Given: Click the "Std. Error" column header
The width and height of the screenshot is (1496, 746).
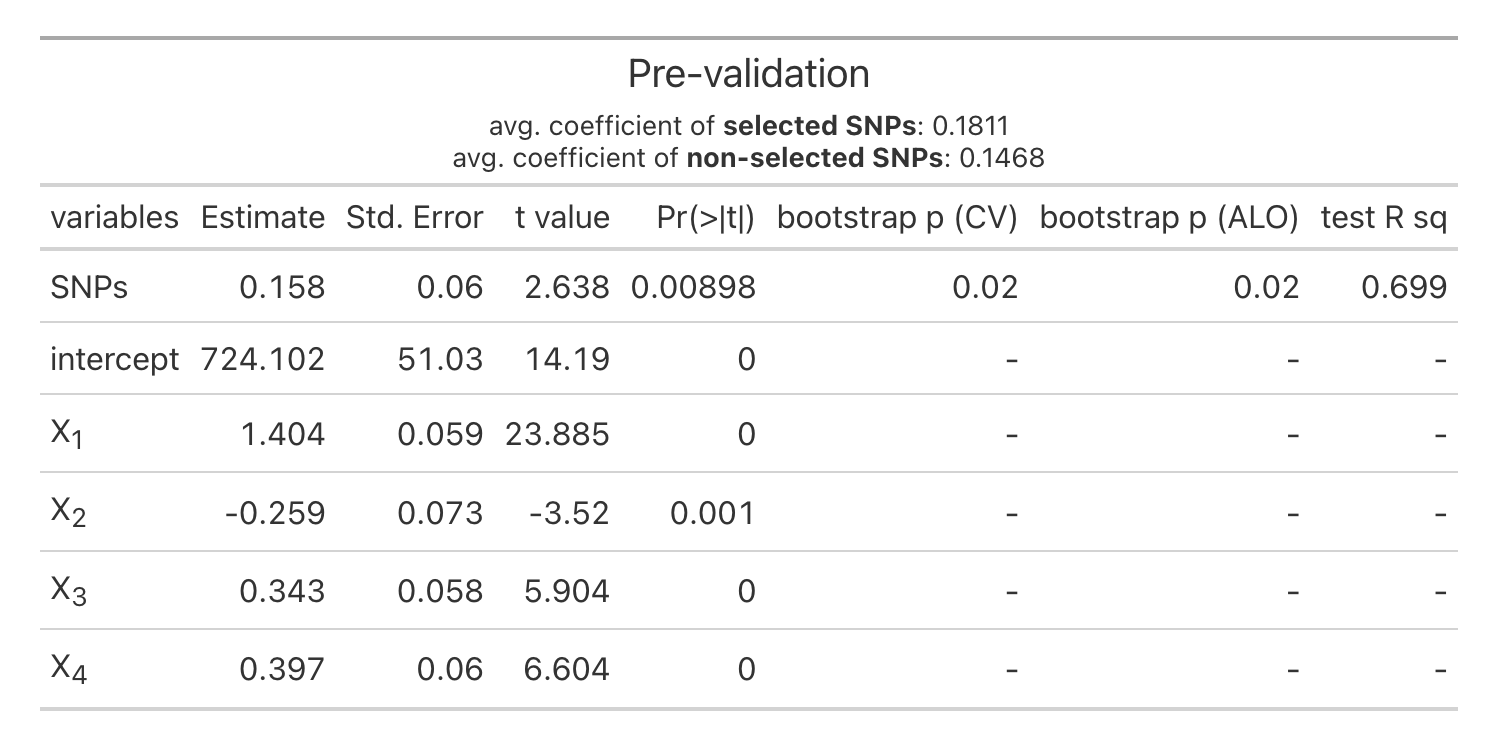Looking at the screenshot, I should coord(415,217).
